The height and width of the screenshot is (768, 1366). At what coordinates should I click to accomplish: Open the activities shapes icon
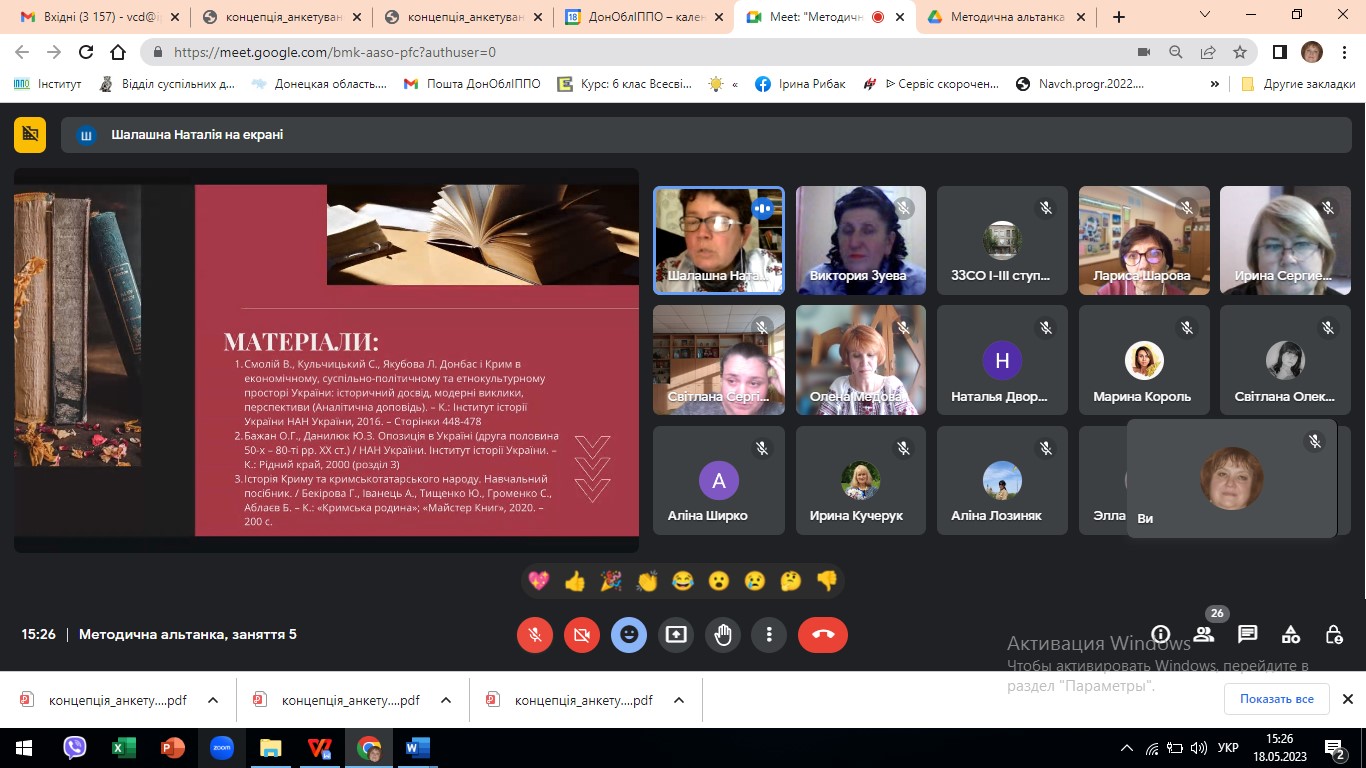(x=1290, y=634)
